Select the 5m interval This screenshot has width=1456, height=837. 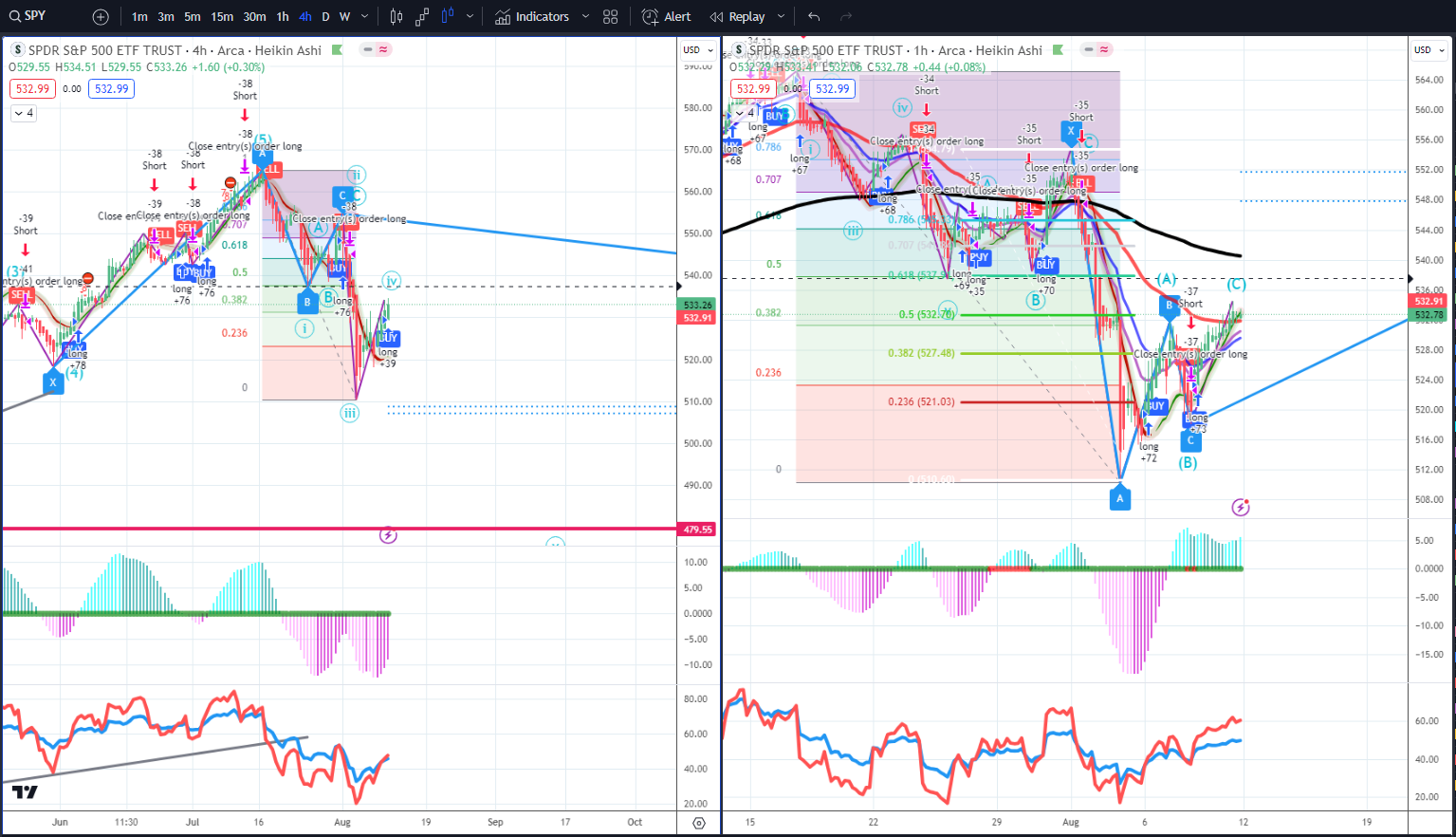[x=193, y=17]
